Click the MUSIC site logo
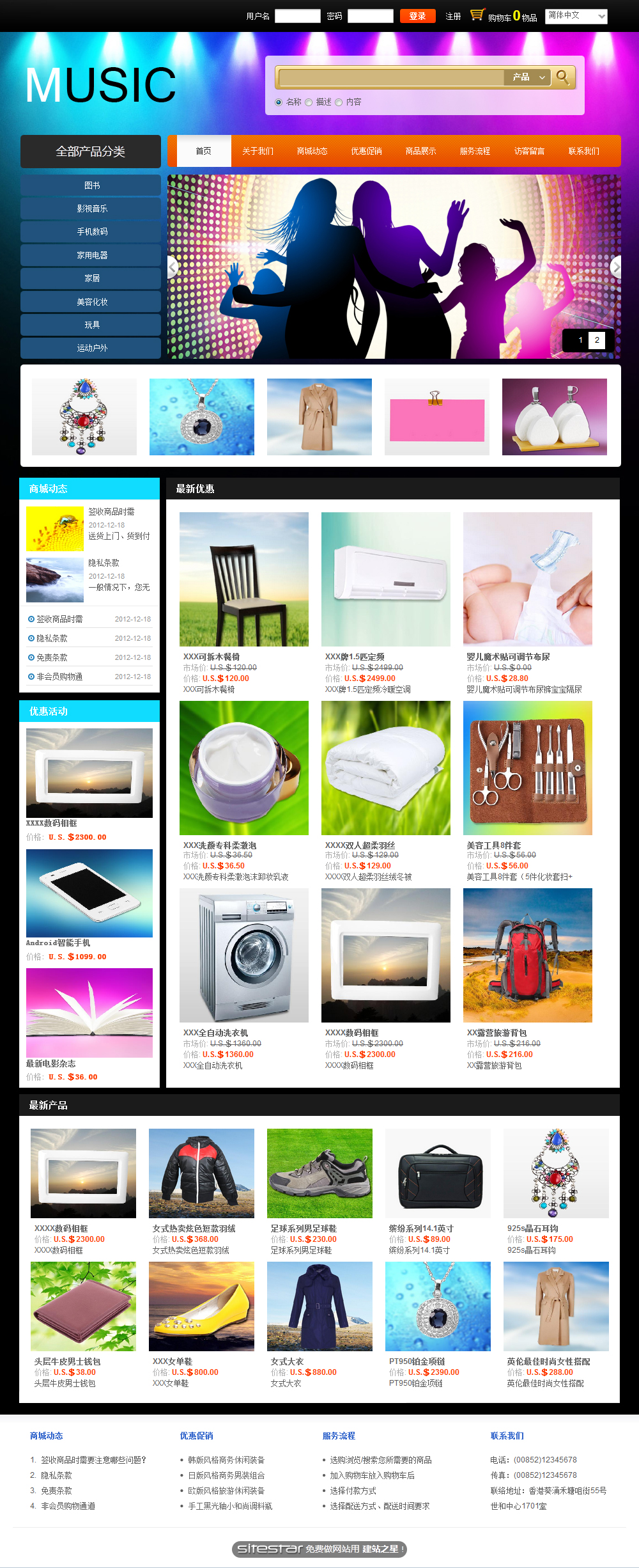Image resolution: width=639 pixels, height=1568 pixels. tap(100, 85)
